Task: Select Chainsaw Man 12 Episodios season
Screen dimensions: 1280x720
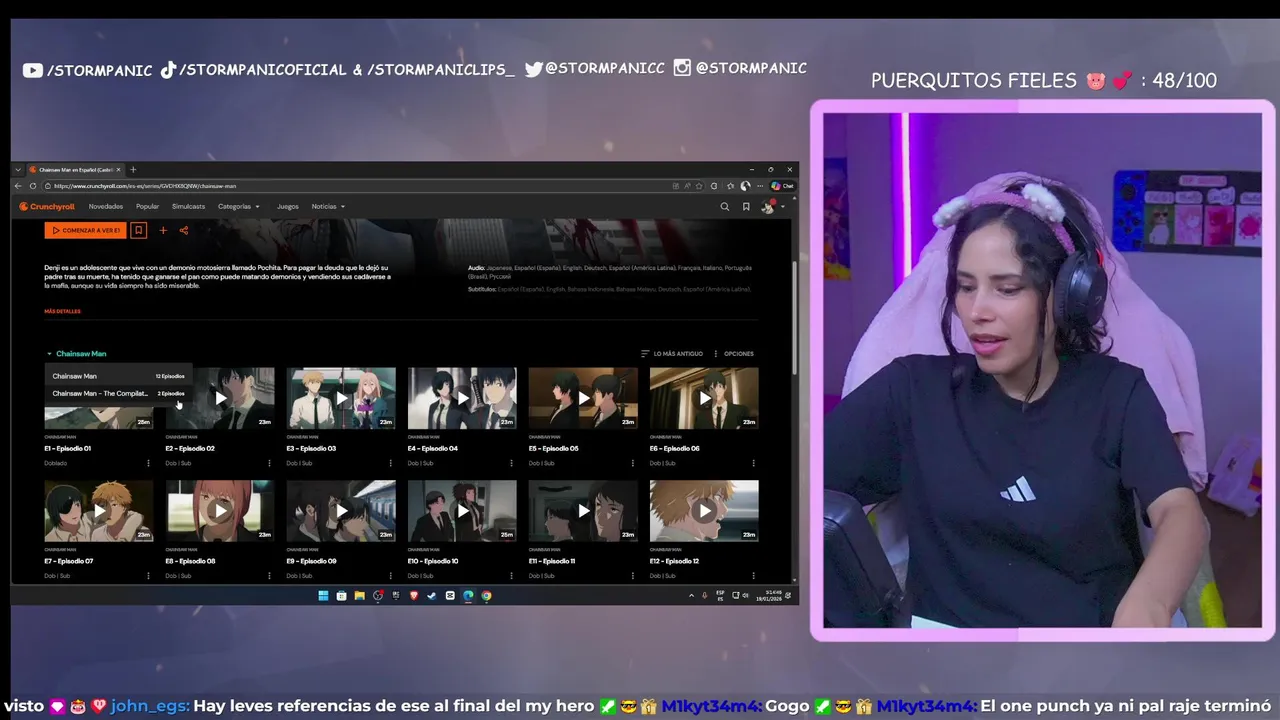Action: [x=118, y=376]
